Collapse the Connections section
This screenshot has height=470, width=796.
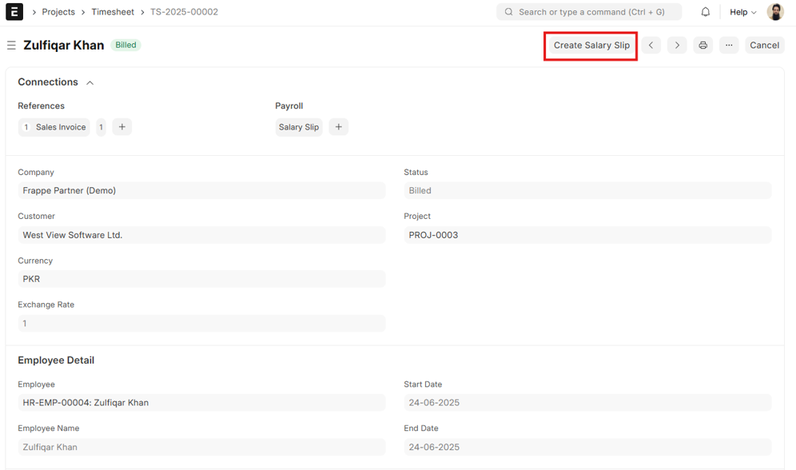[90, 83]
